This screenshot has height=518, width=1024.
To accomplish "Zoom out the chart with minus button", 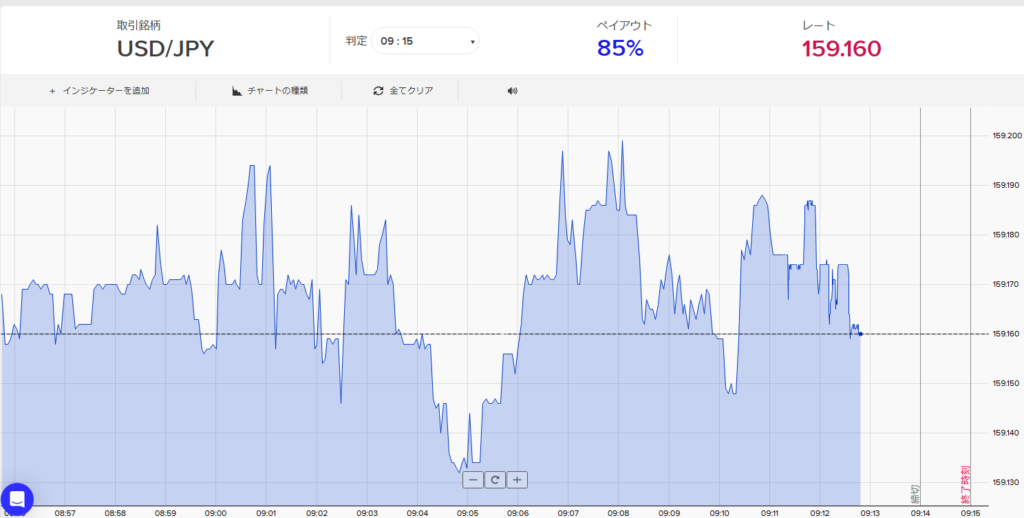I will (x=473, y=480).
